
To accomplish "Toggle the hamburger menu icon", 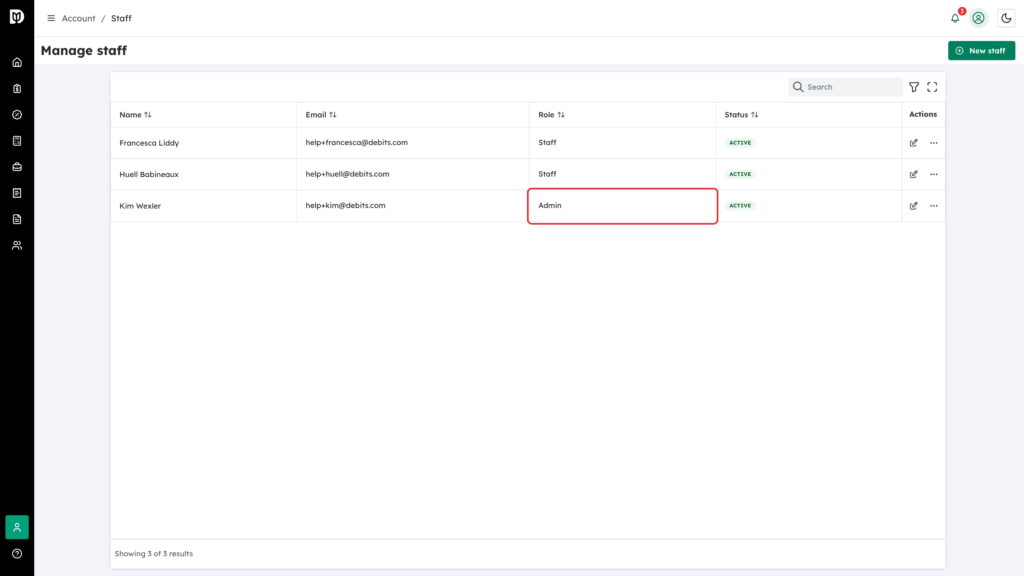I will 51,18.
